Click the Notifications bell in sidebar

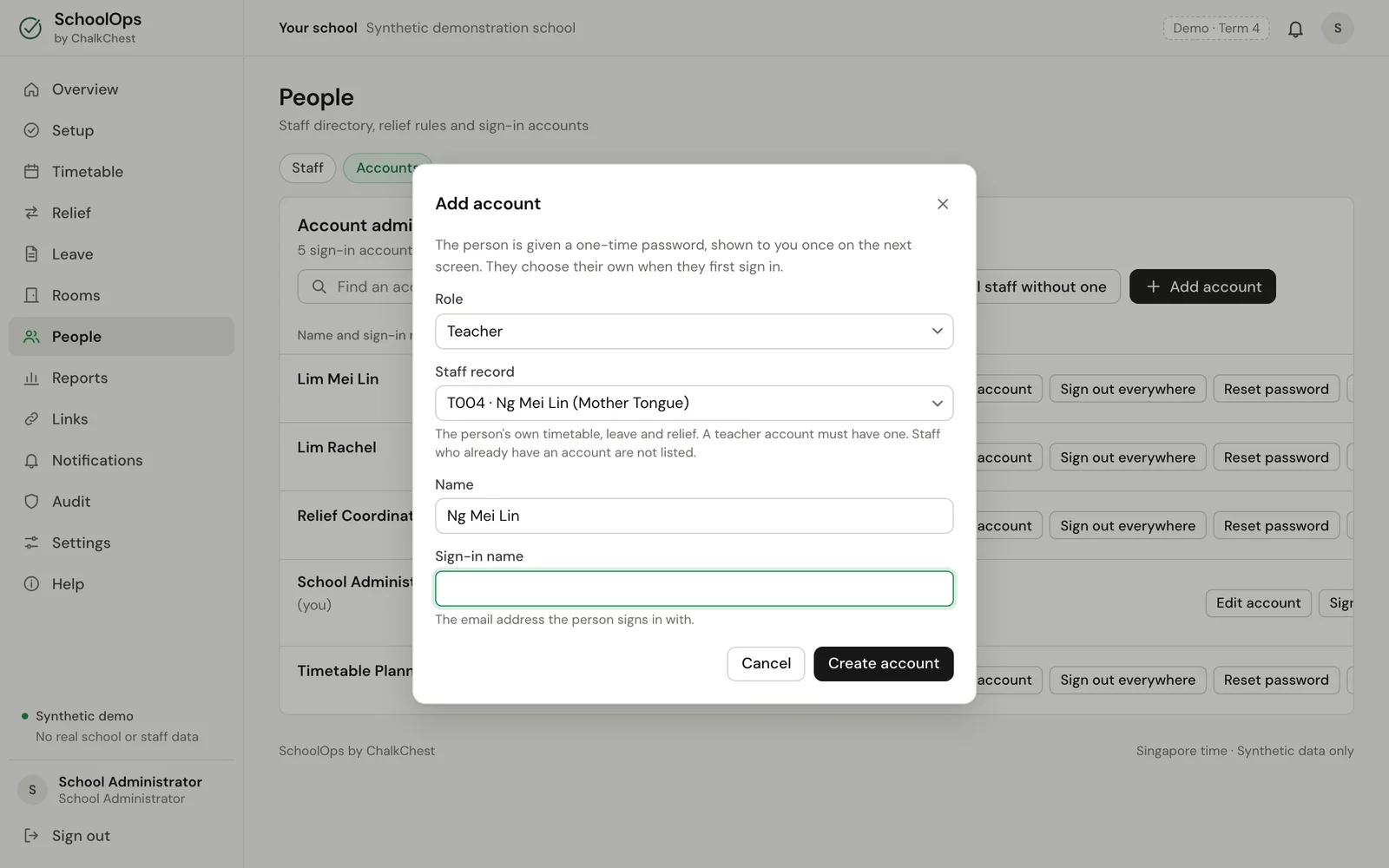(31, 460)
